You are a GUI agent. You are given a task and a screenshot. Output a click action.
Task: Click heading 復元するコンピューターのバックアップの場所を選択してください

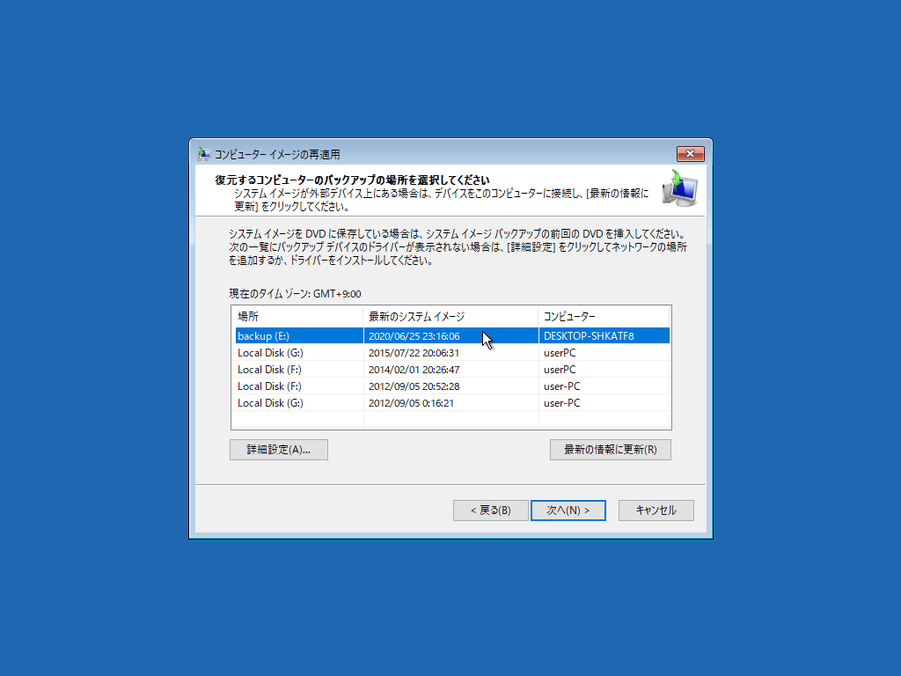tap(352, 180)
